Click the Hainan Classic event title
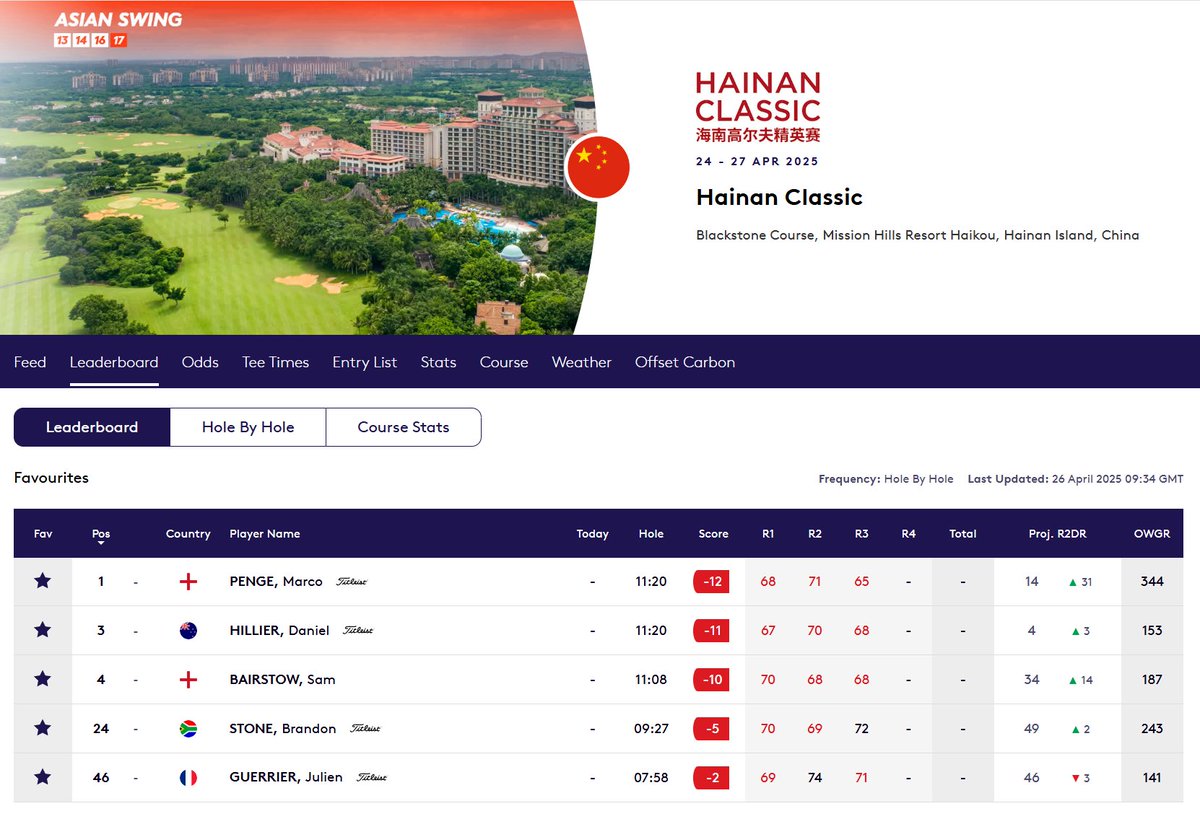1200x819 pixels. coord(779,197)
